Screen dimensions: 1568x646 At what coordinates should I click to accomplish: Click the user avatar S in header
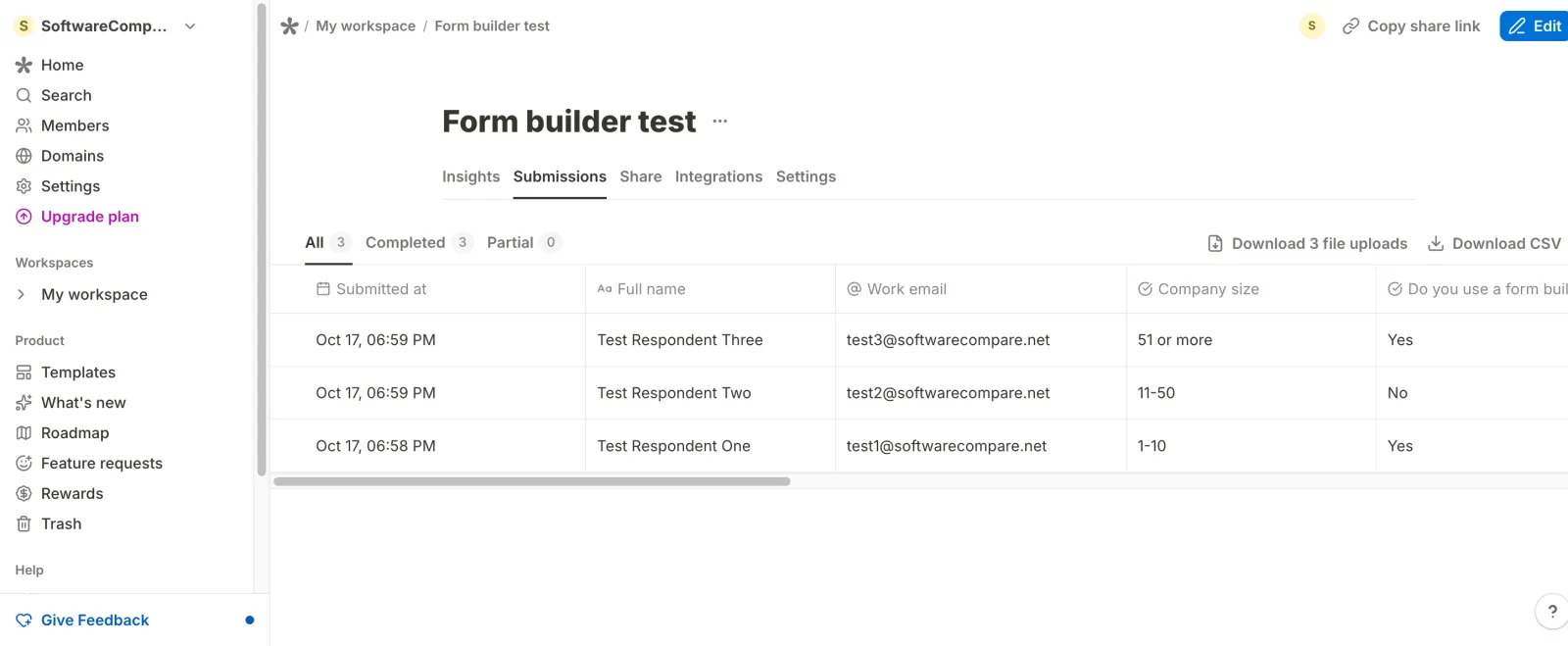click(x=1311, y=26)
